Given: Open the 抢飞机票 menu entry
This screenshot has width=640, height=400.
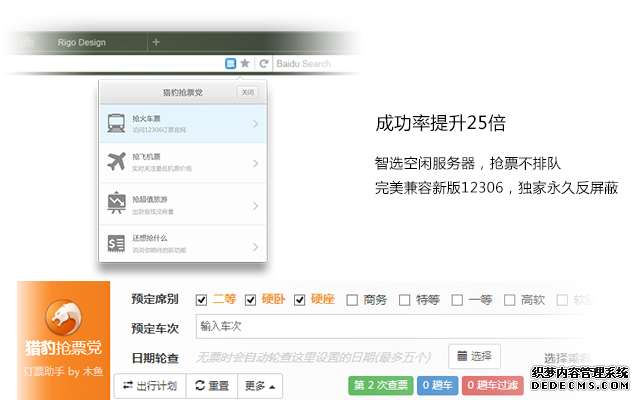Looking at the screenshot, I should (x=183, y=163).
